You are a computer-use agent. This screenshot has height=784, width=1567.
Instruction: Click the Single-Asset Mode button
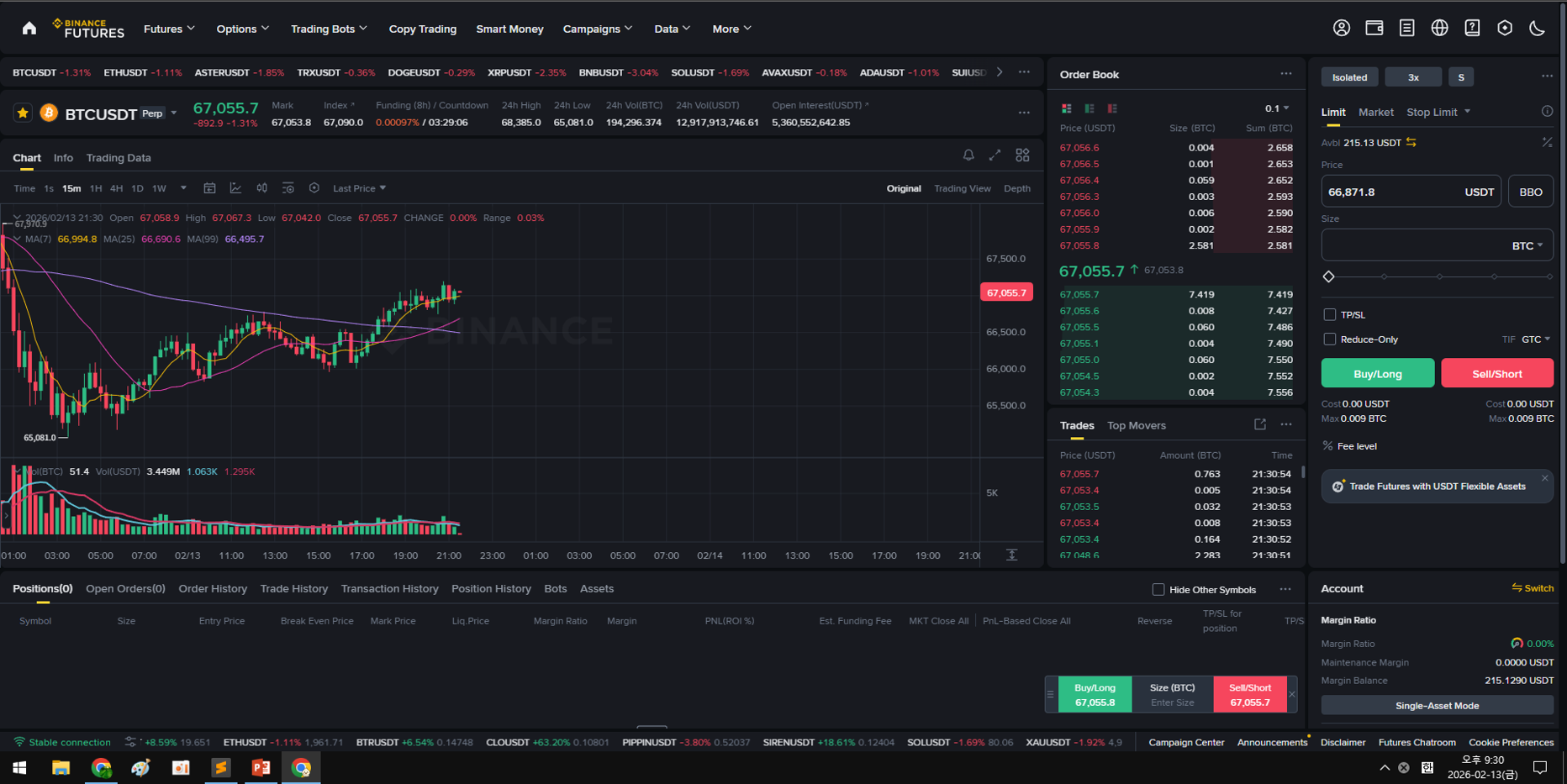(1437, 706)
